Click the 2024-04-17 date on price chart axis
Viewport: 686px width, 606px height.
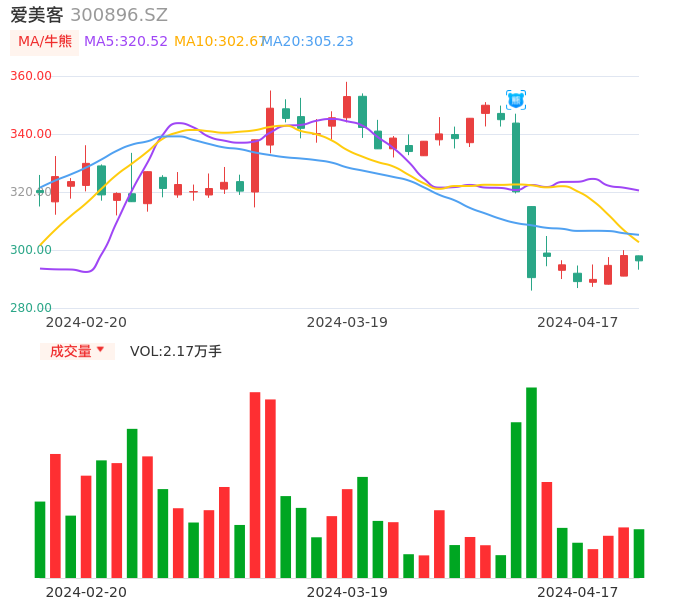click(x=577, y=322)
